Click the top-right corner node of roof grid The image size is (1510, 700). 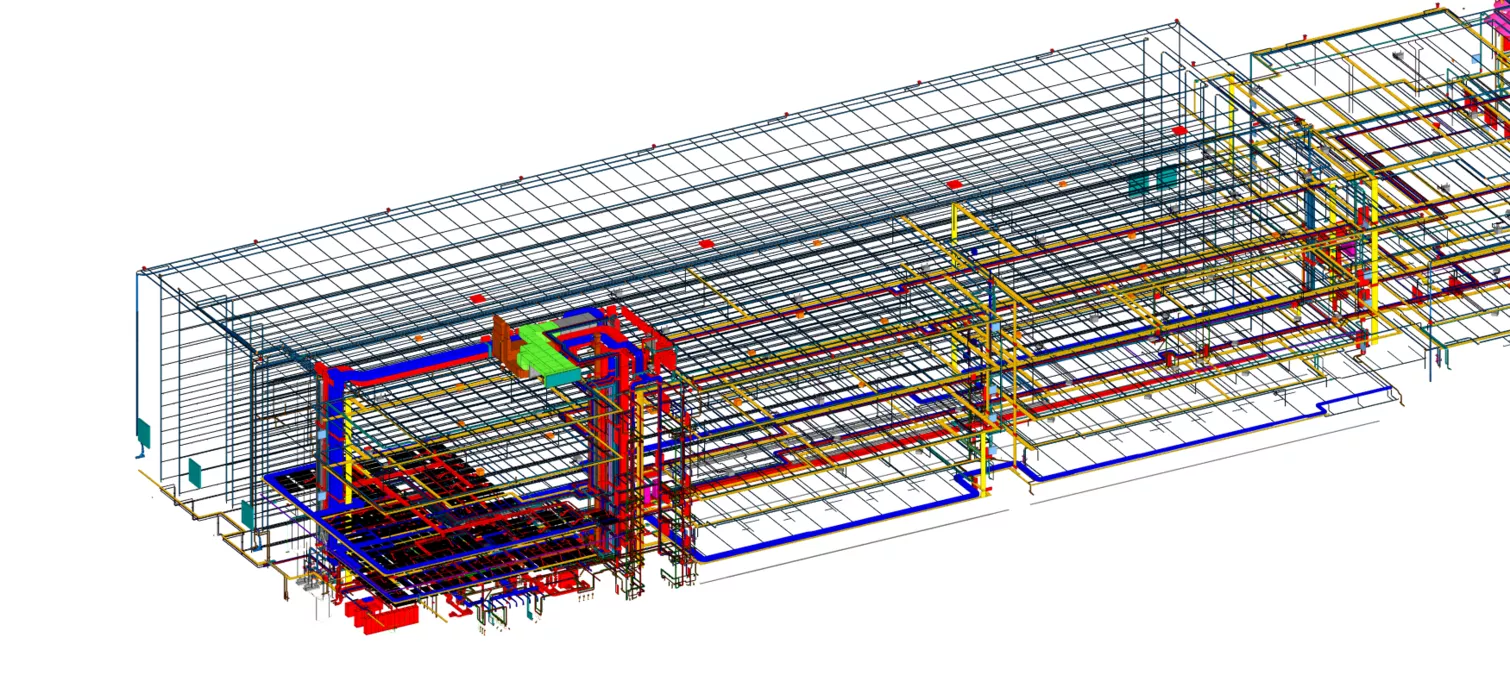pos(1177,20)
